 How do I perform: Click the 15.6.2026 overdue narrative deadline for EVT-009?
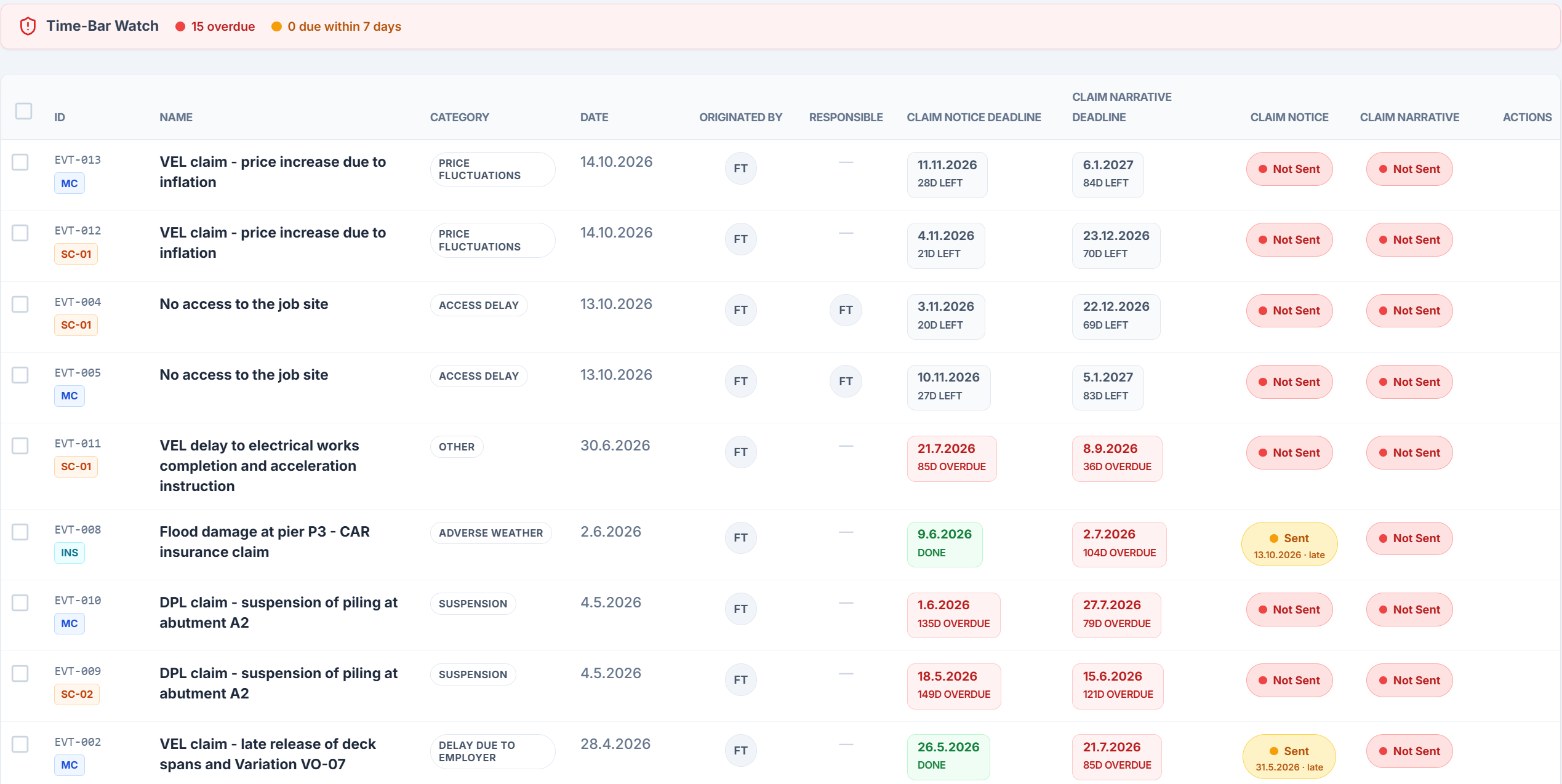point(1118,686)
